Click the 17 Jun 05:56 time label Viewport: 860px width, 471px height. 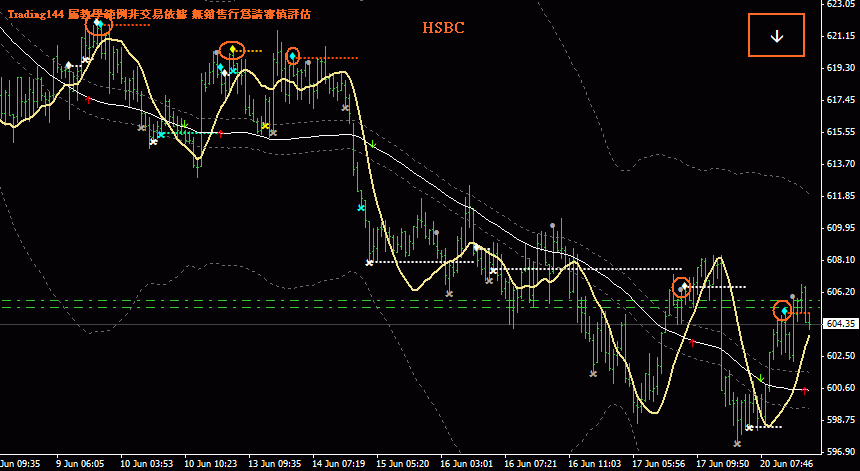(660, 464)
